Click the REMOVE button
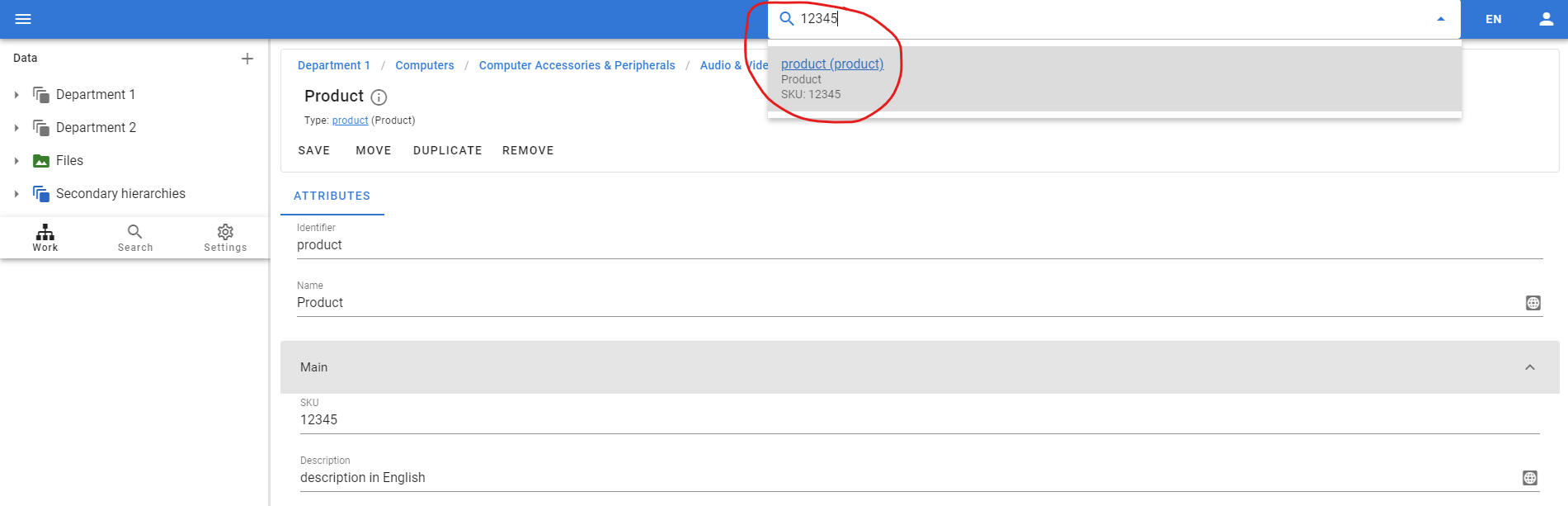 [528, 150]
